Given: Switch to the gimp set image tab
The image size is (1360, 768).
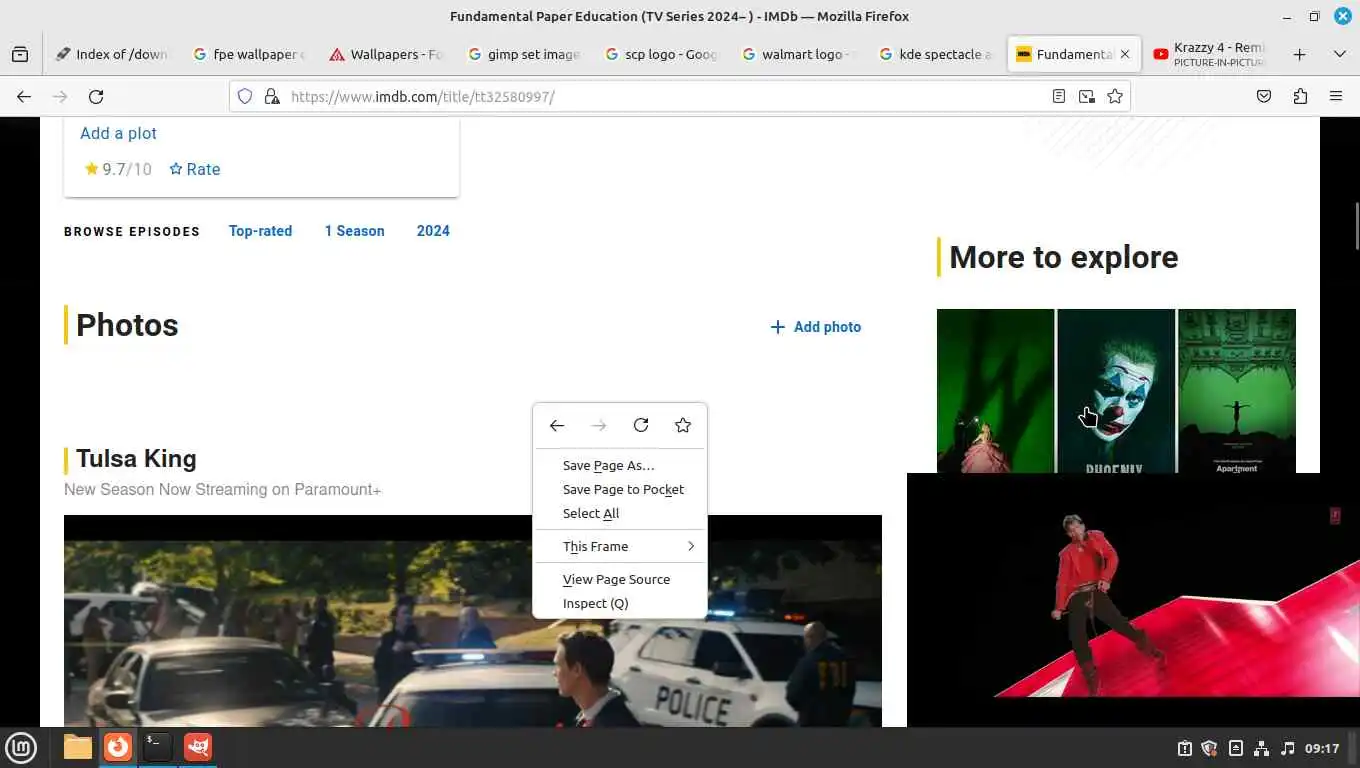Looking at the screenshot, I should click(524, 54).
